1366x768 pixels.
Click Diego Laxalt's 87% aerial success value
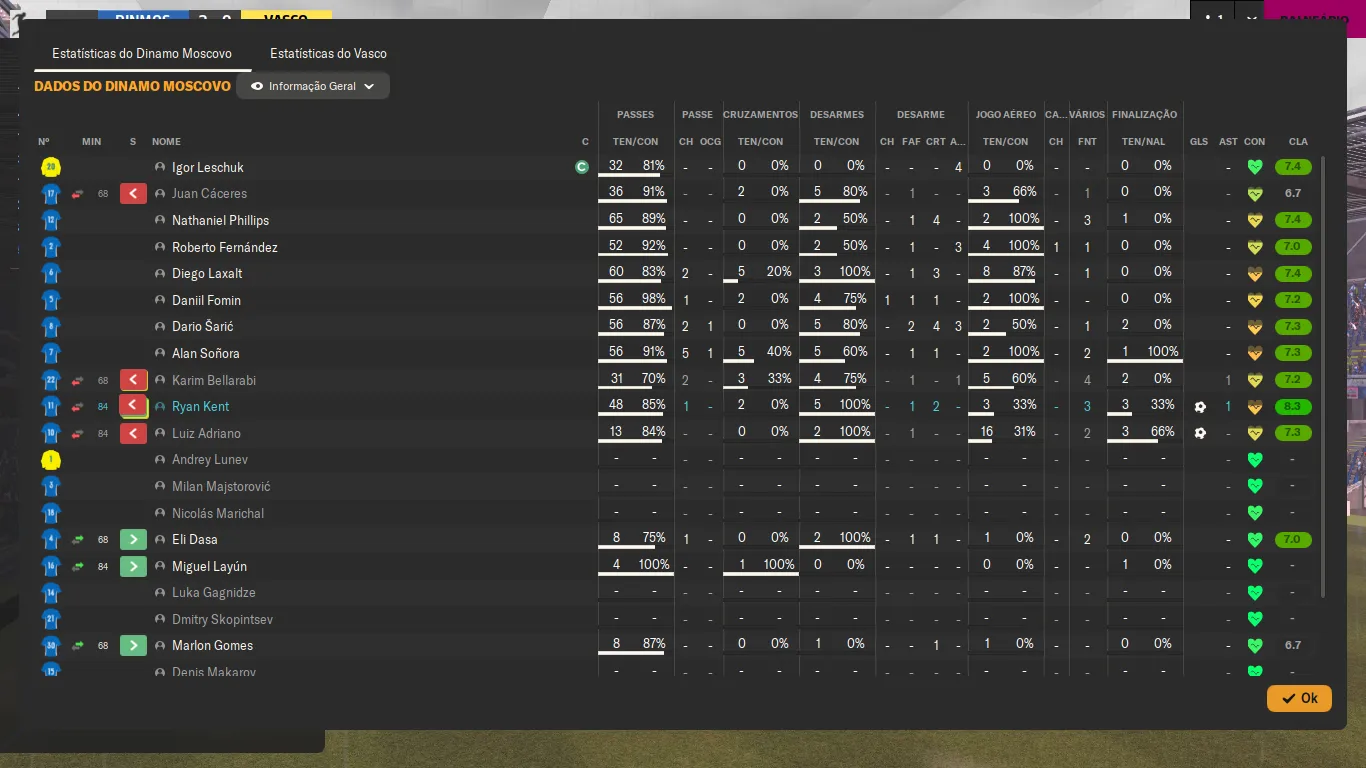(1023, 272)
